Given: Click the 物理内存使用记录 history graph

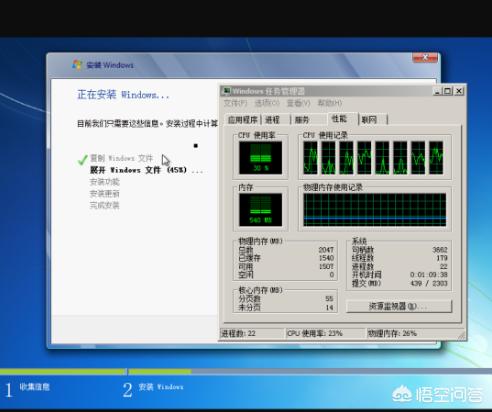Looking at the screenshot, I should 375,210.
